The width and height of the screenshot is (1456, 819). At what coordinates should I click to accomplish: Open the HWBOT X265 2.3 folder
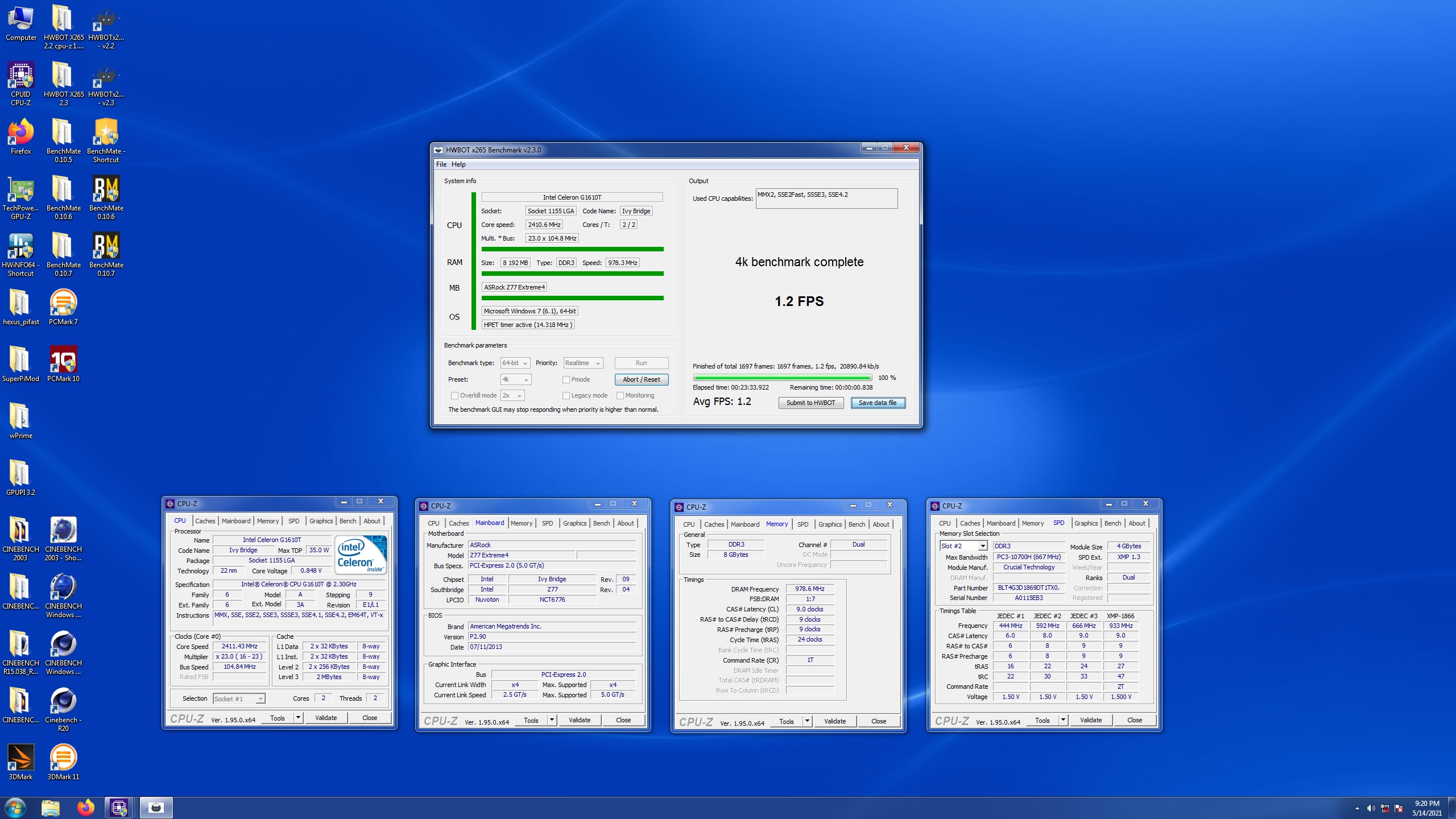[x=63, y=84]
